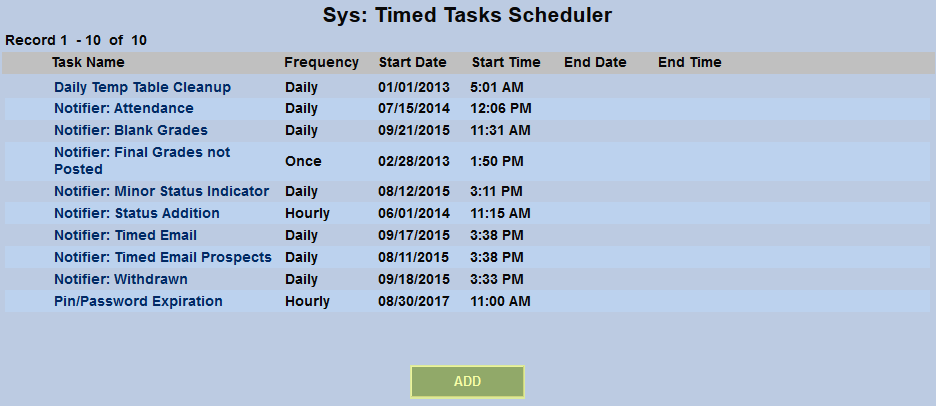This screenshot has height=406, width=936.
Task: Click the 01/01/2013 start date cell
Action: tap(414, 87)
